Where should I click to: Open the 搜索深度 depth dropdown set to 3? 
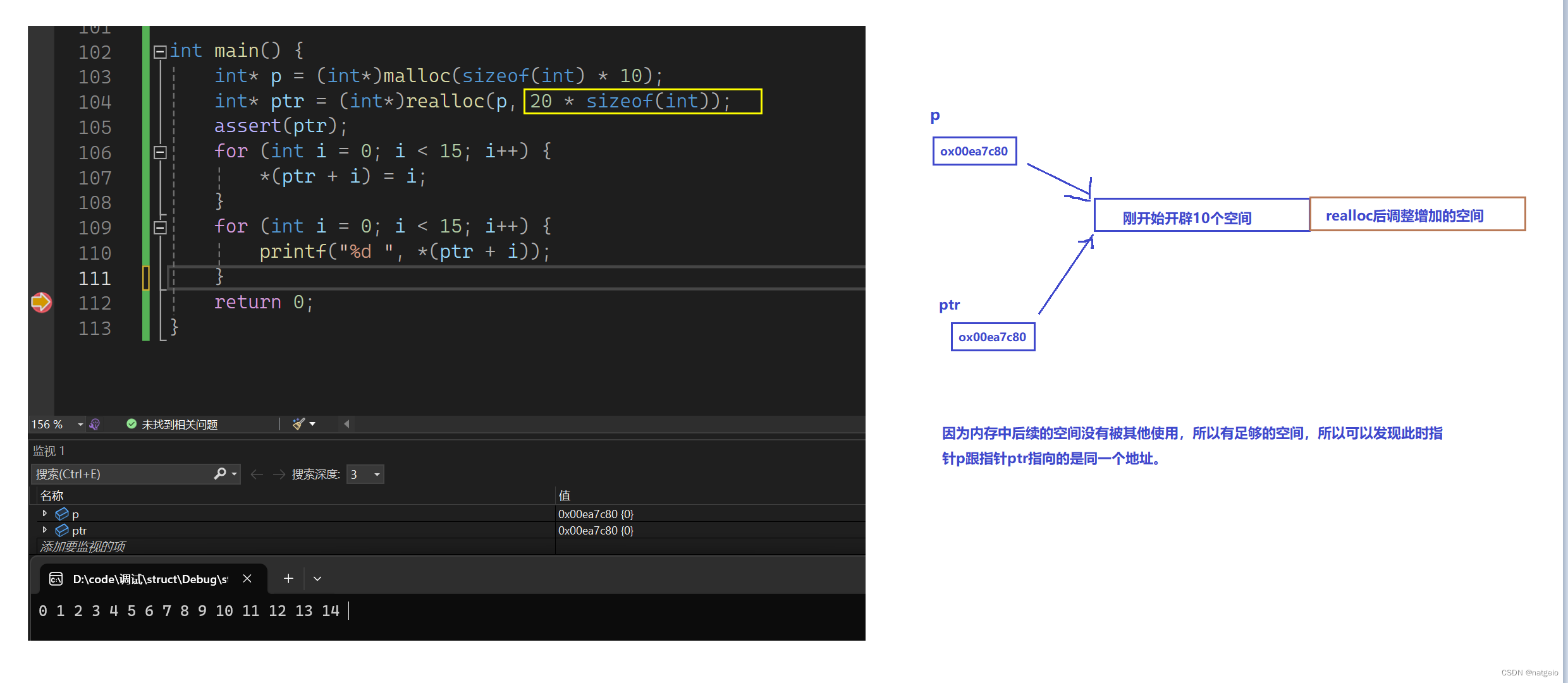click(x=365, y=474)
